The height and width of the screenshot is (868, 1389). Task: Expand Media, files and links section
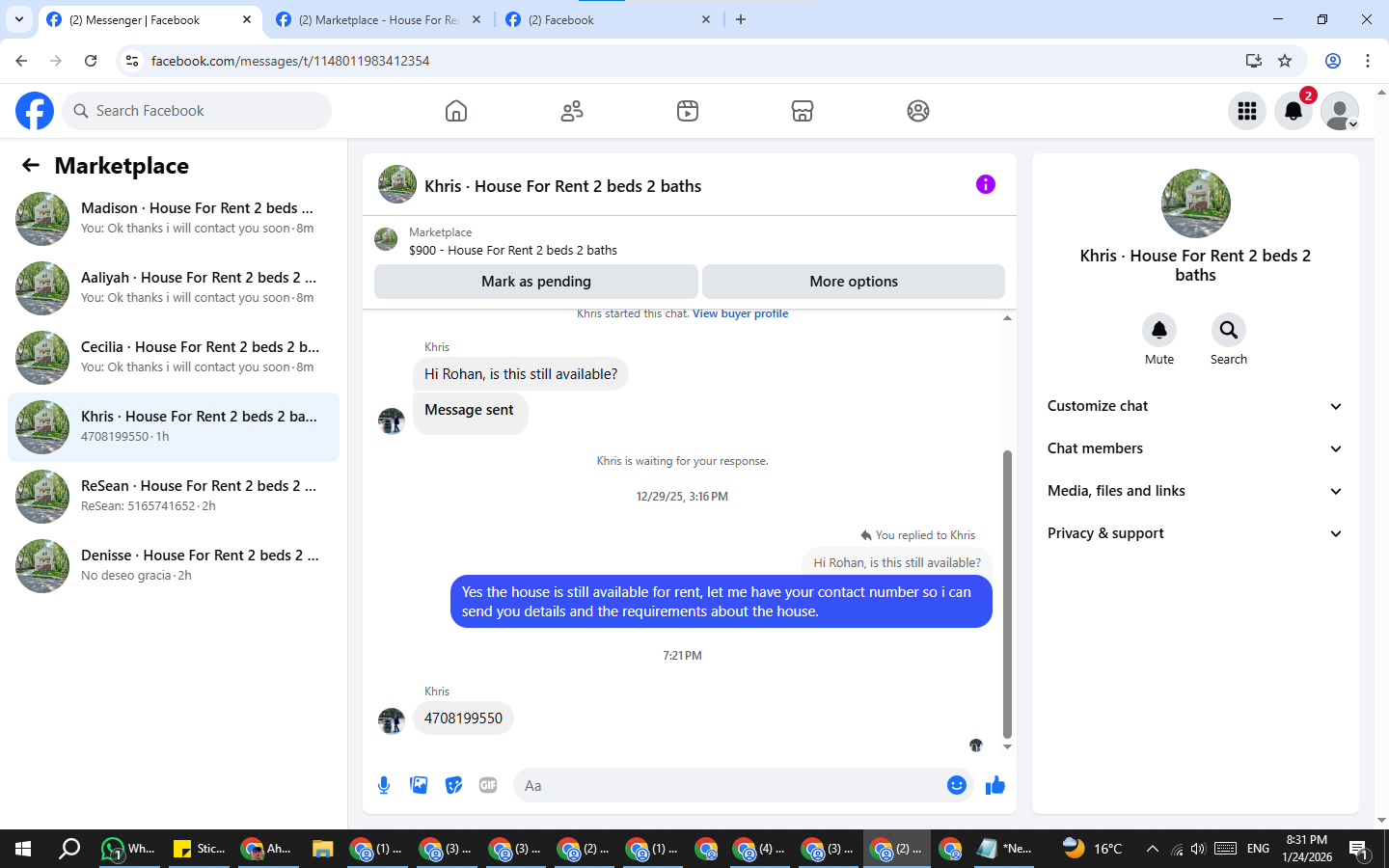pos(1195,491)
